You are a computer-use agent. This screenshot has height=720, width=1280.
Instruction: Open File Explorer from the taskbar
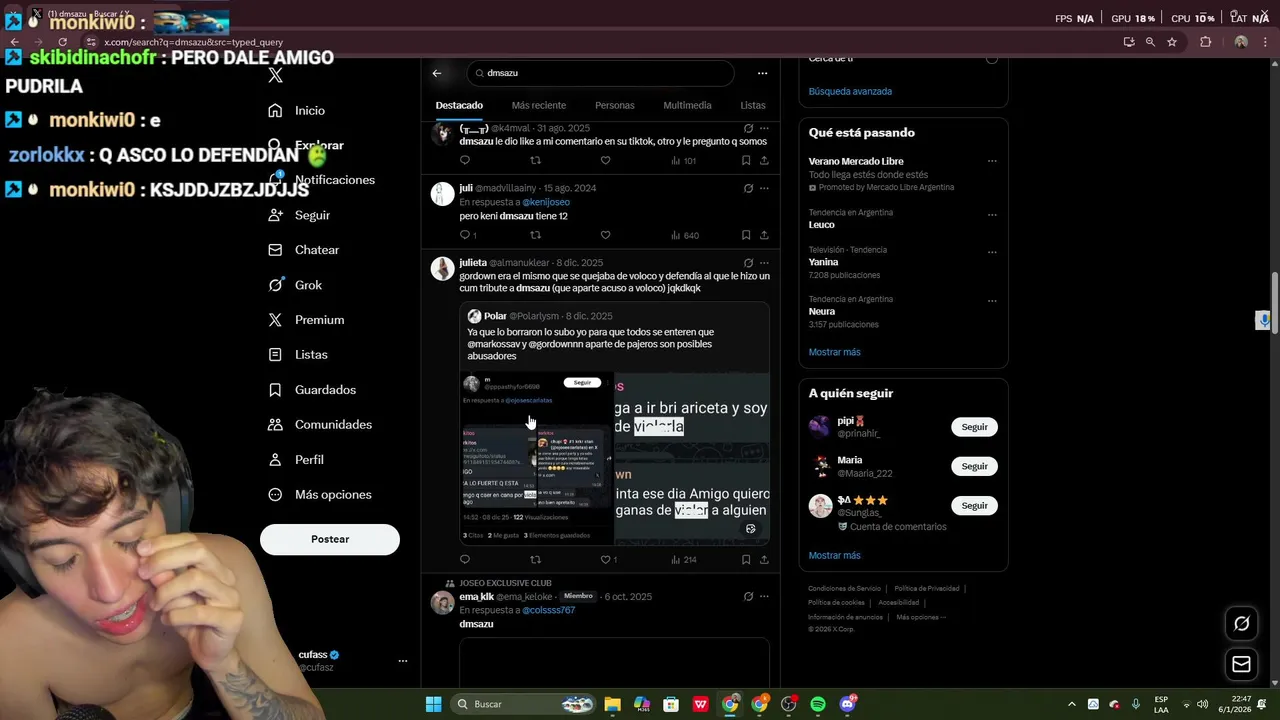pos(612,704)
